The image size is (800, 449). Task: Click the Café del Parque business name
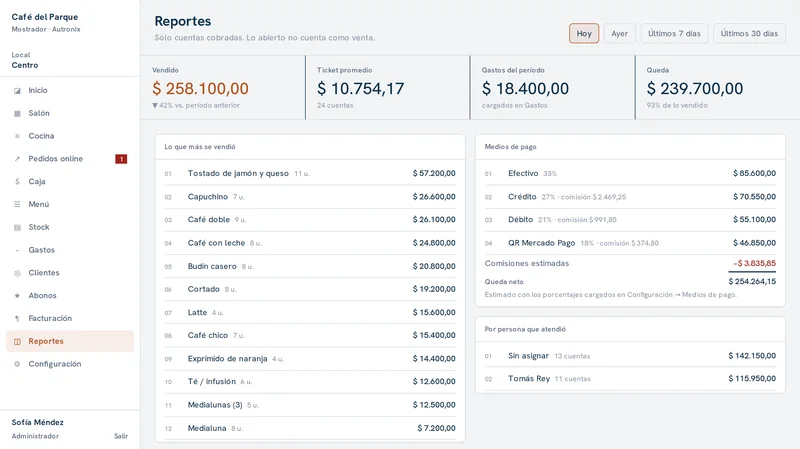45,17
